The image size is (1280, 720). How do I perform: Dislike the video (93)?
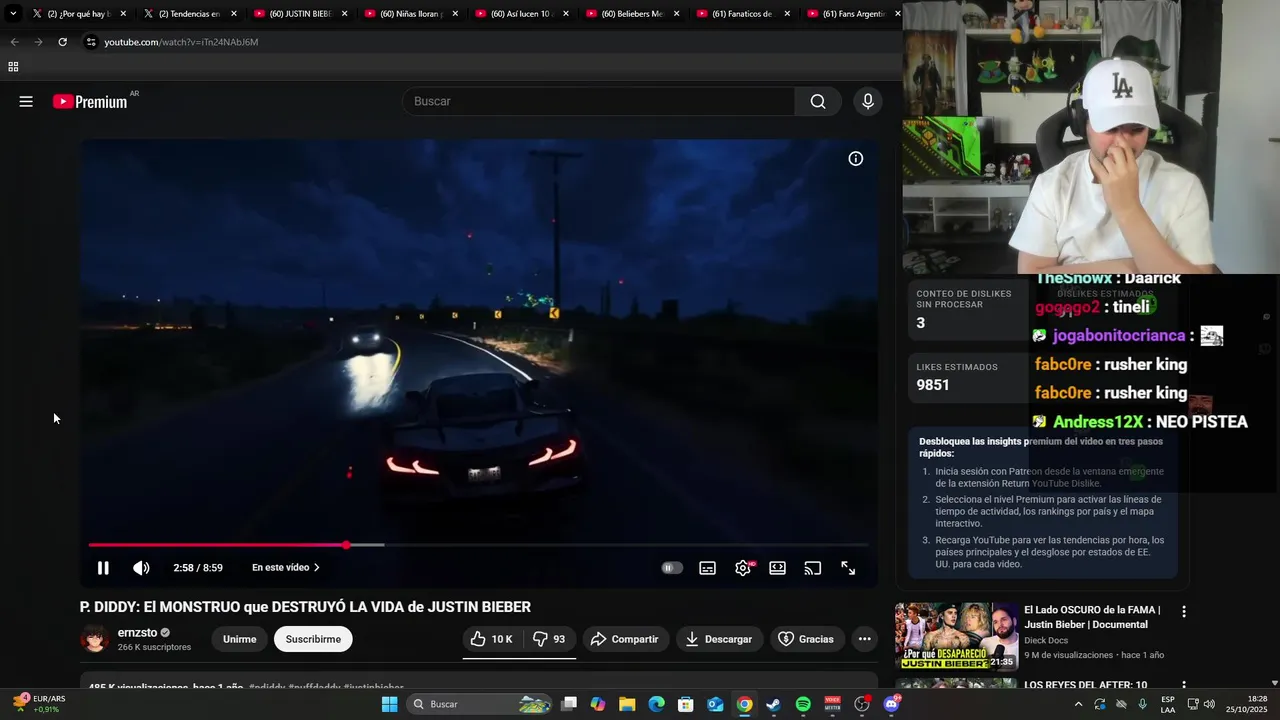tap(549, 639)
